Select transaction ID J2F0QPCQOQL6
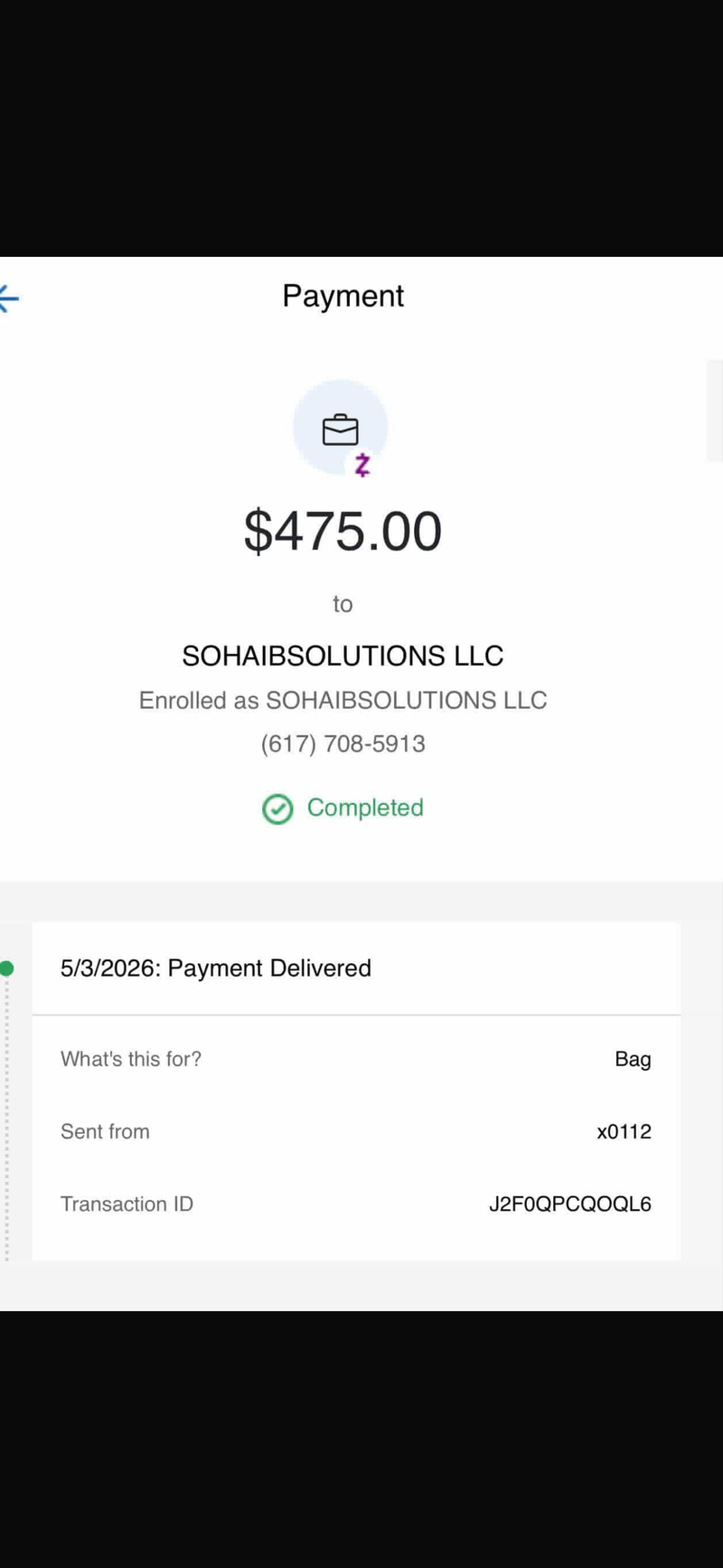723x1568 pixels. coord(570,1204)
